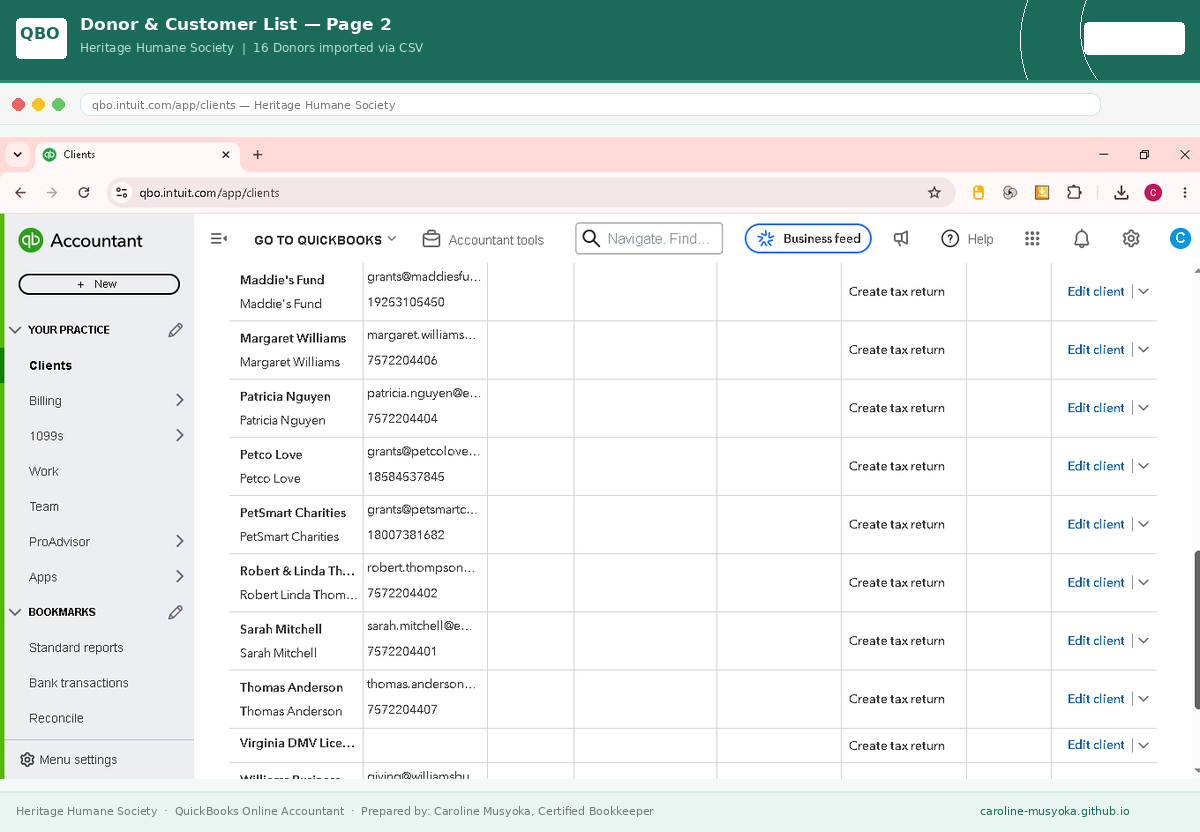Collapse the left navigation menu icon

219,239
